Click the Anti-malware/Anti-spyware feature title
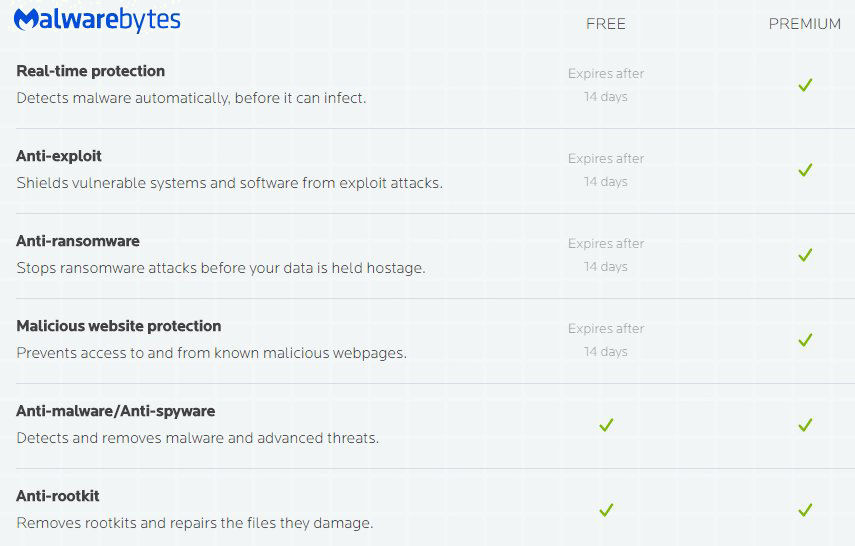Screen dimensions: 855x546 116,411
